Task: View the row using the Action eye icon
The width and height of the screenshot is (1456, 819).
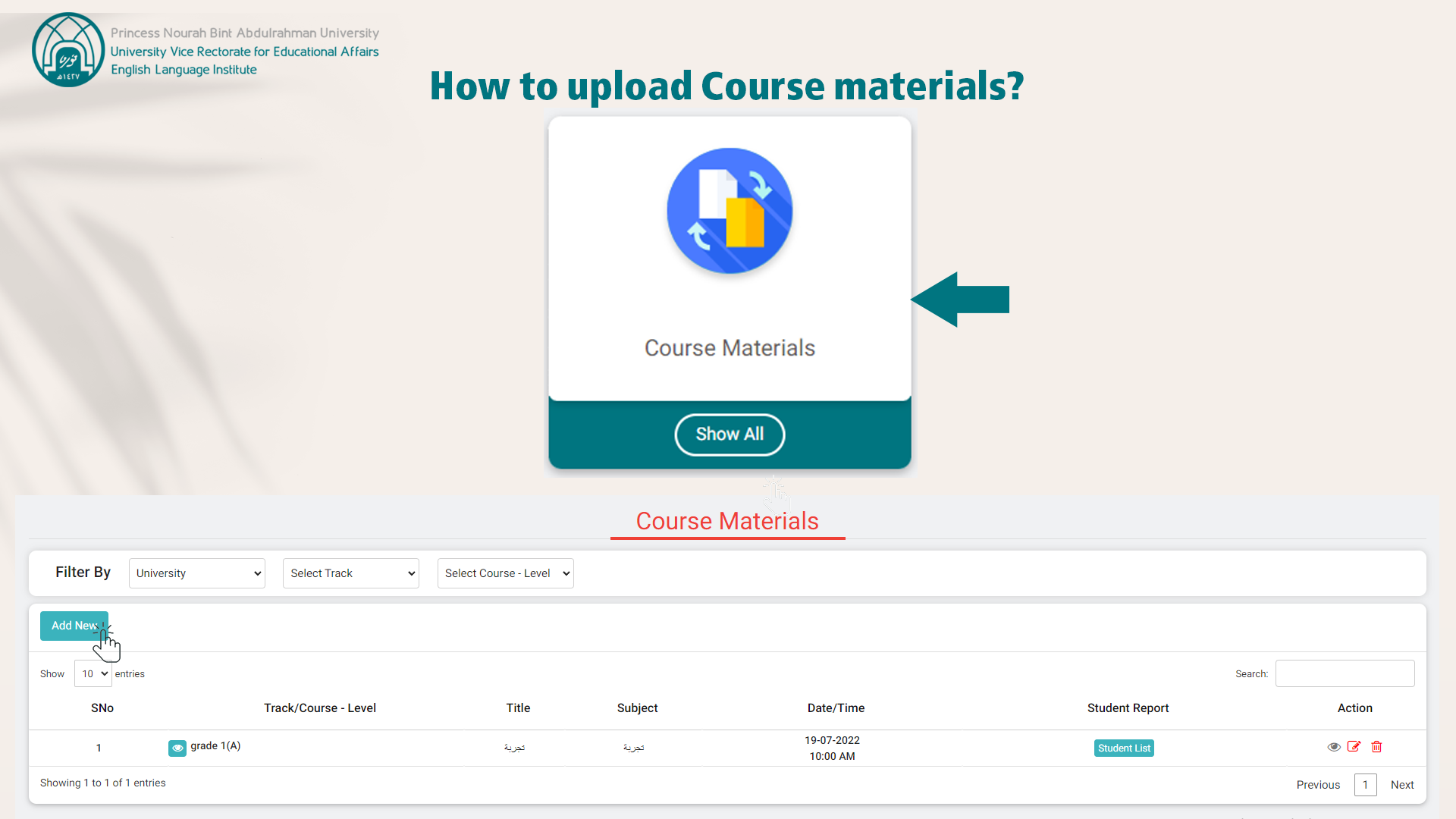Action: (x=1334, y=747)
